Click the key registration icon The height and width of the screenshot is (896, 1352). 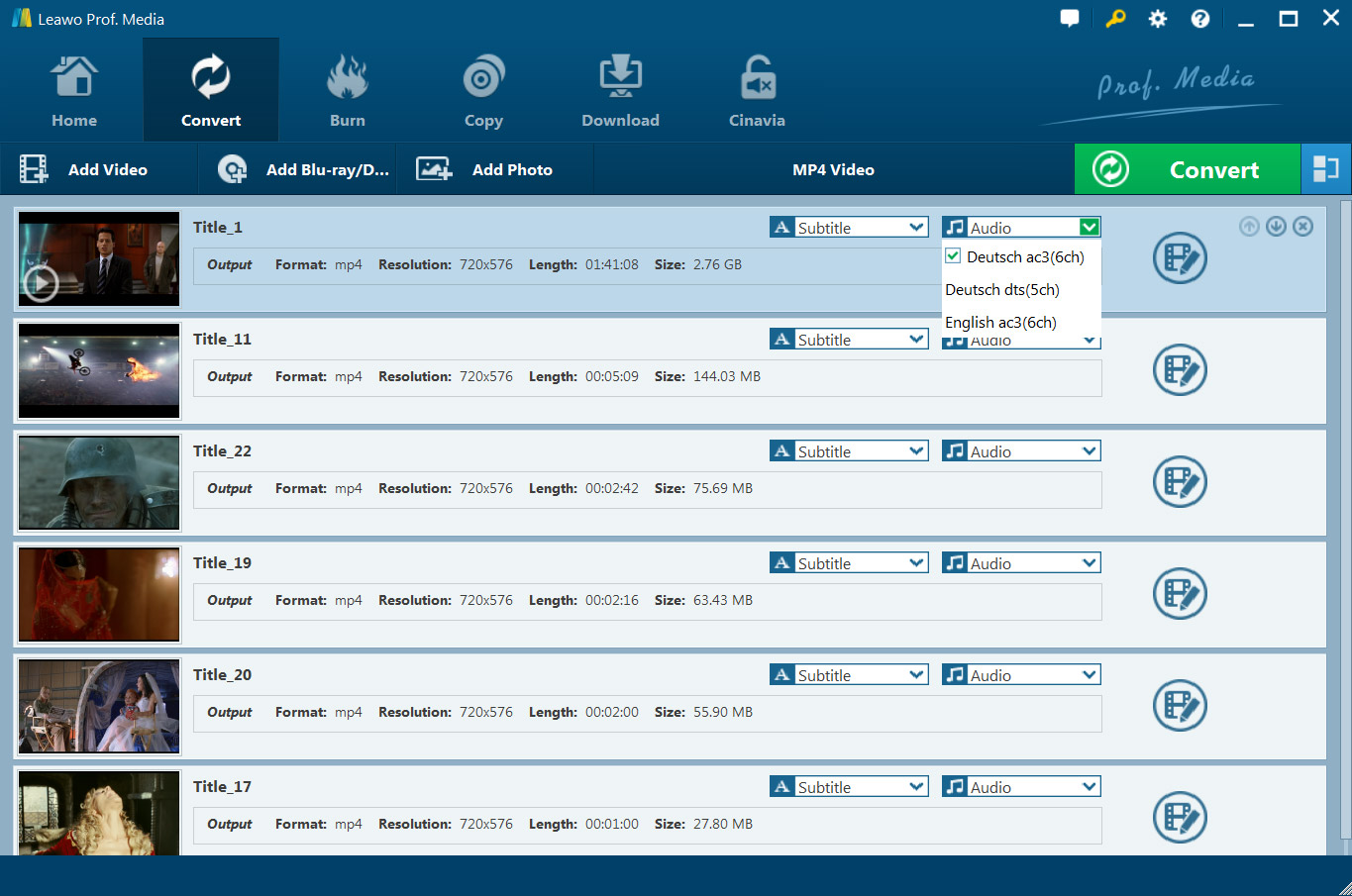(x=1115, y=19)
